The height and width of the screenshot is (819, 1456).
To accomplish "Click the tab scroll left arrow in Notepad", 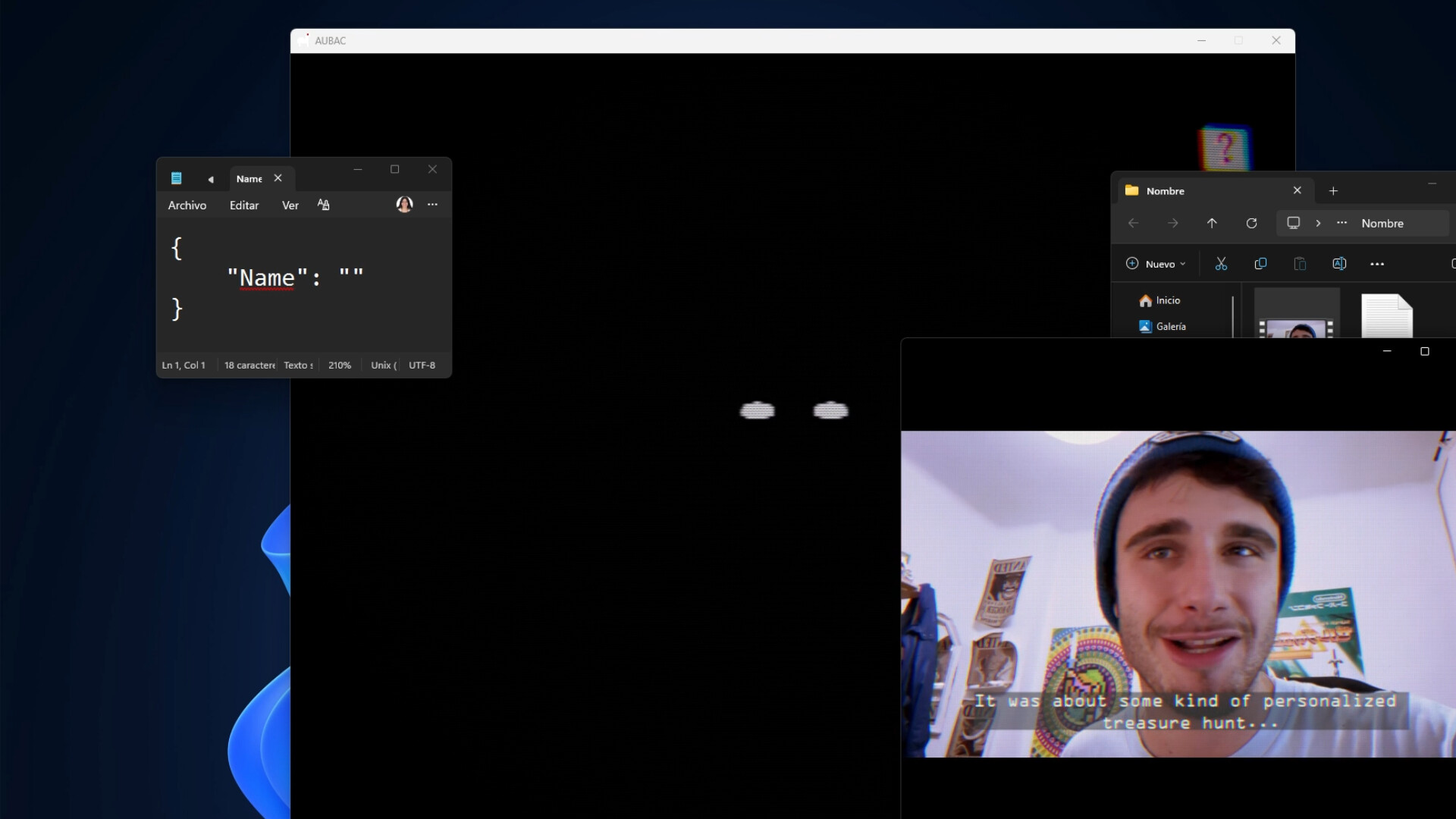I will pyautogui.click(x=211, y=180).
